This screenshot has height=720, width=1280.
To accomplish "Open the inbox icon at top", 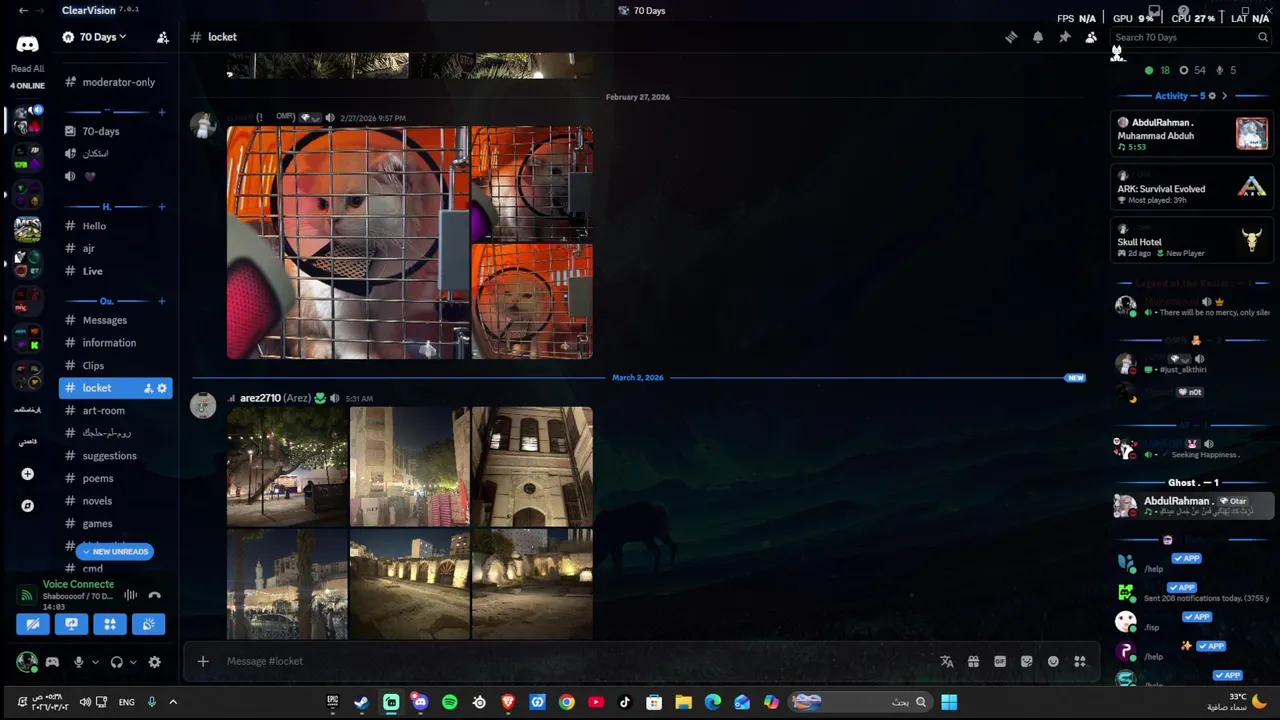I will 1154,12.
